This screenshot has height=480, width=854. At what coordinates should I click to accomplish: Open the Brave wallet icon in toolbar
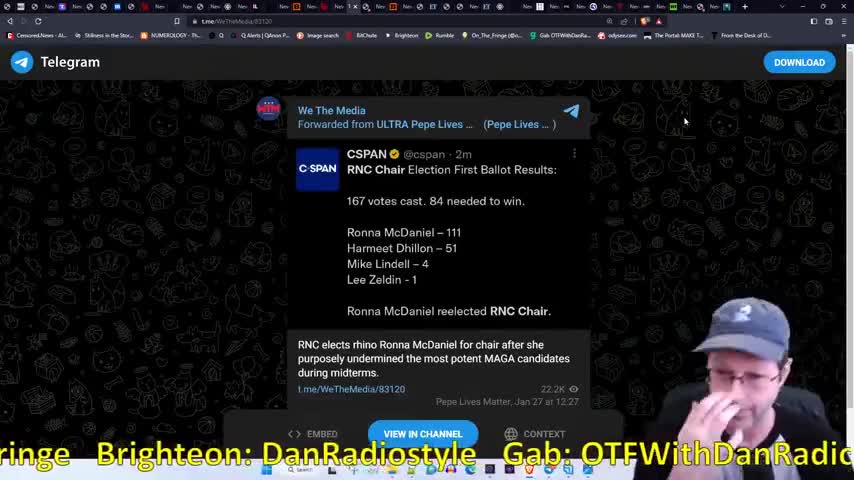829,21
